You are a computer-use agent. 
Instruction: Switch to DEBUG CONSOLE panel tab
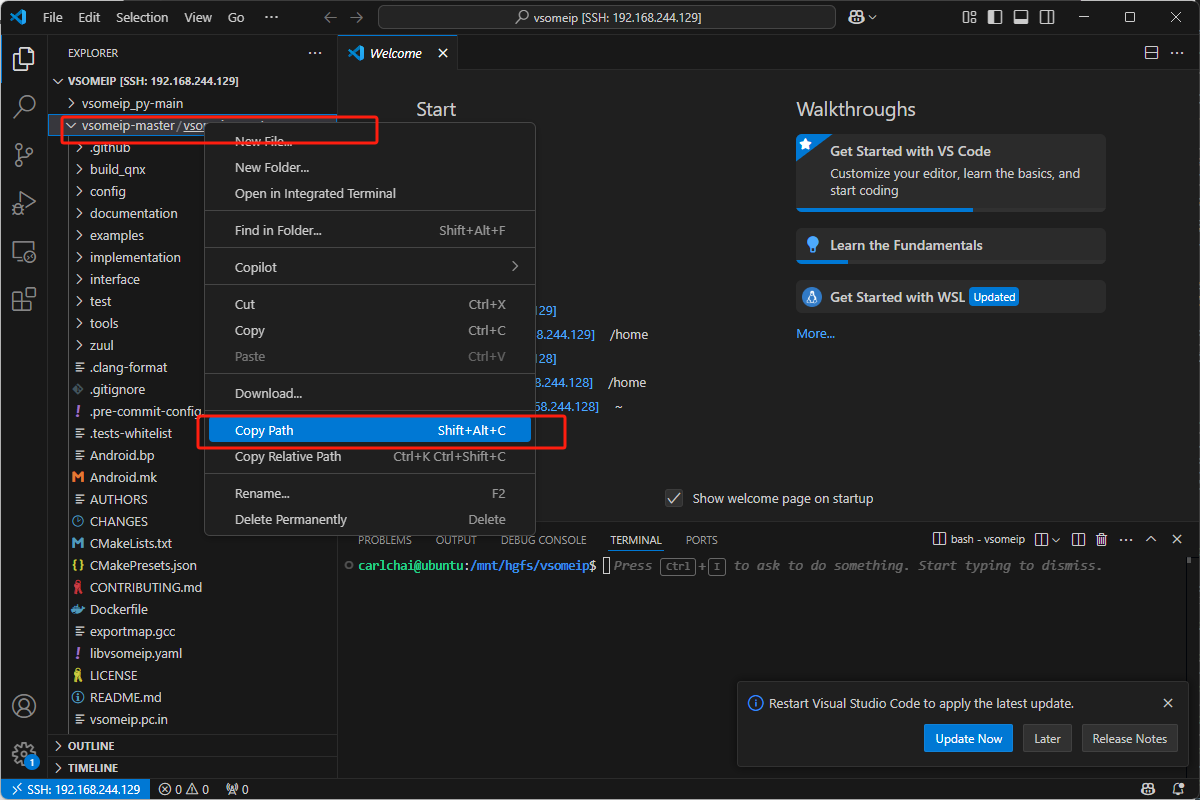tap(544, 540)
